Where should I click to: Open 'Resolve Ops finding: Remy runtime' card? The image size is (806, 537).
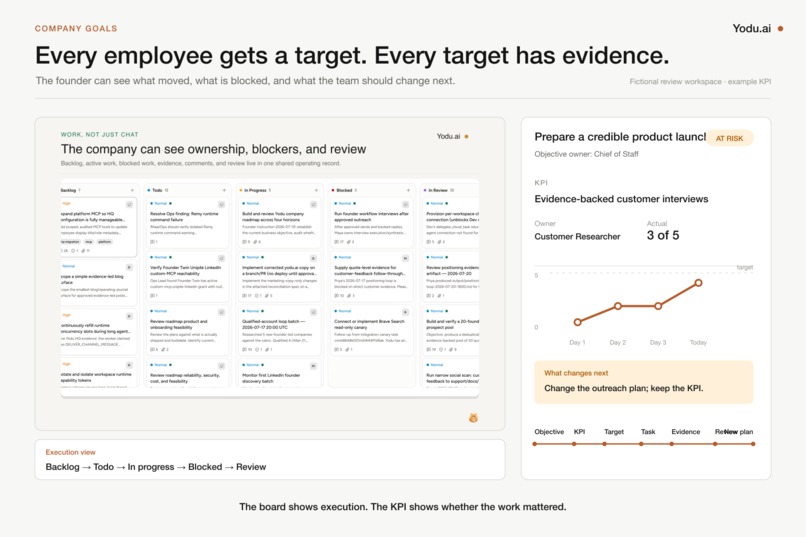(x=187, y=223)
